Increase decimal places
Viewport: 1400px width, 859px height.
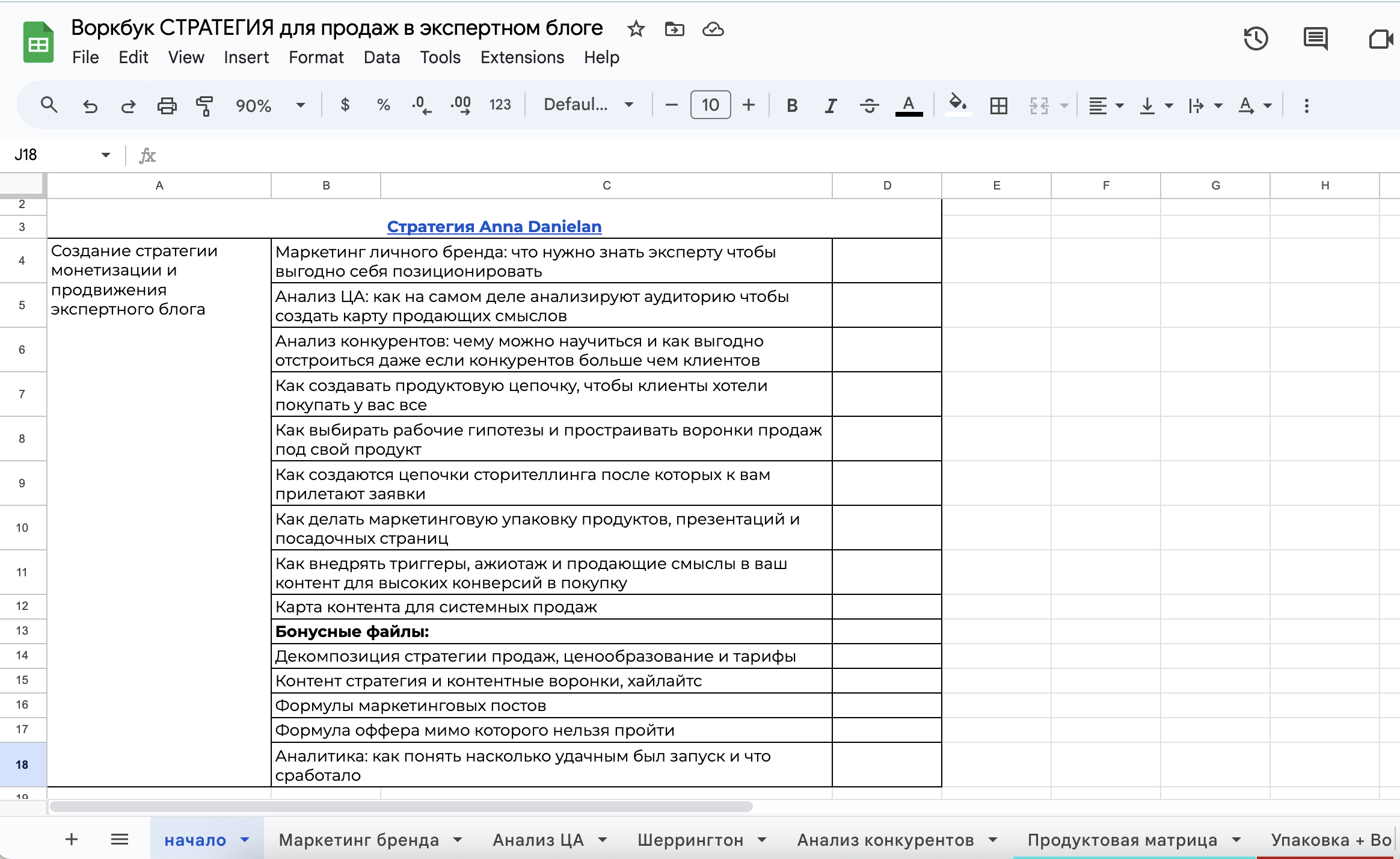point(461,105)
